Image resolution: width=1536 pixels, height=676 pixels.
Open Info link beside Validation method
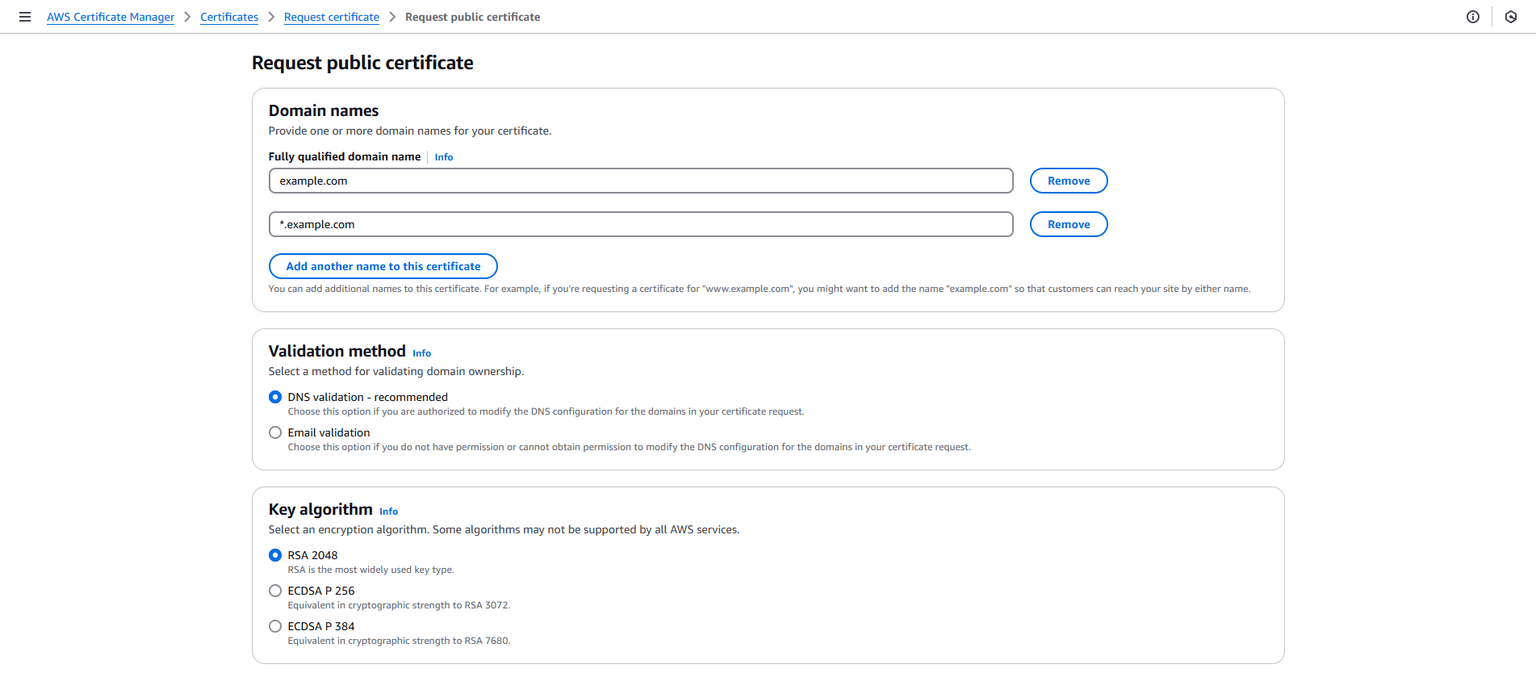421,353
